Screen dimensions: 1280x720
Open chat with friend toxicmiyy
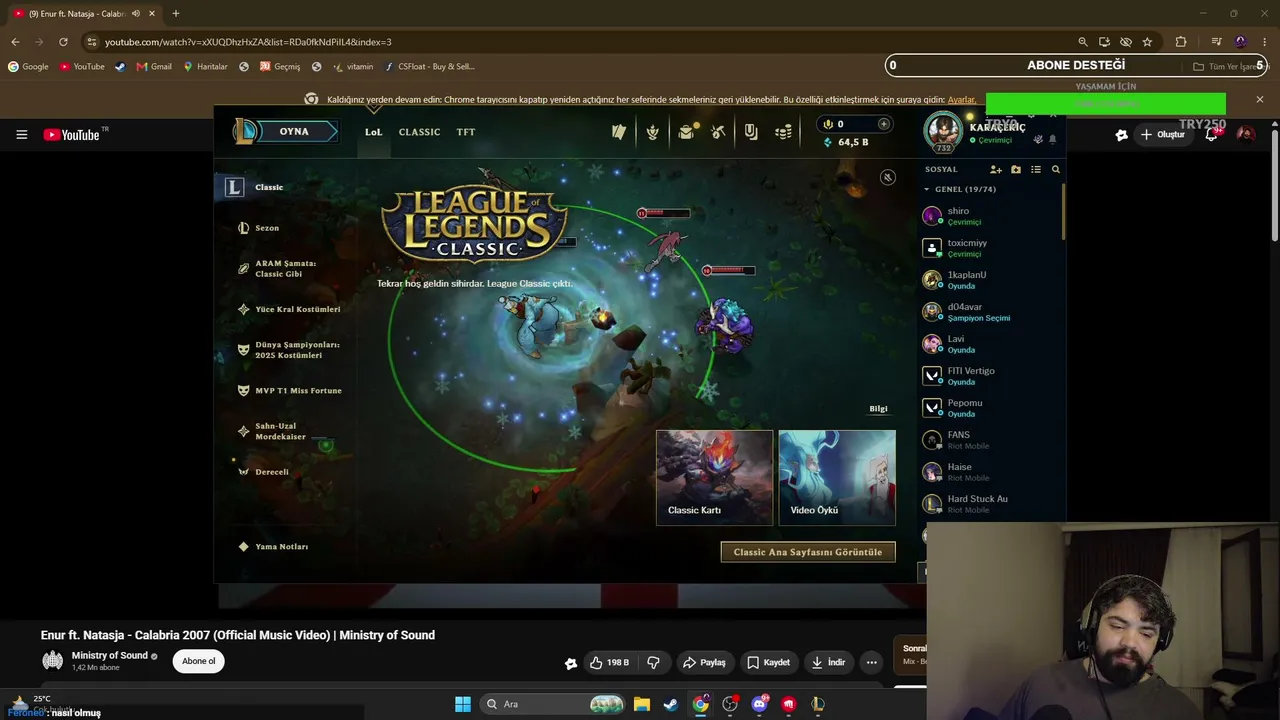(990, 248)
